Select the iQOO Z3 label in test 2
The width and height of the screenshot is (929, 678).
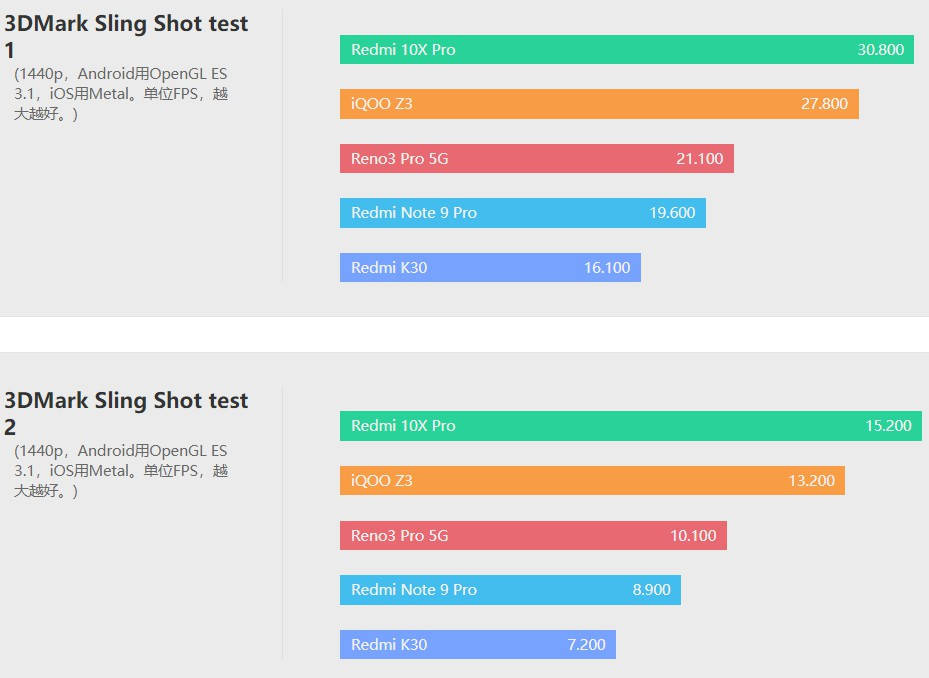381,481
